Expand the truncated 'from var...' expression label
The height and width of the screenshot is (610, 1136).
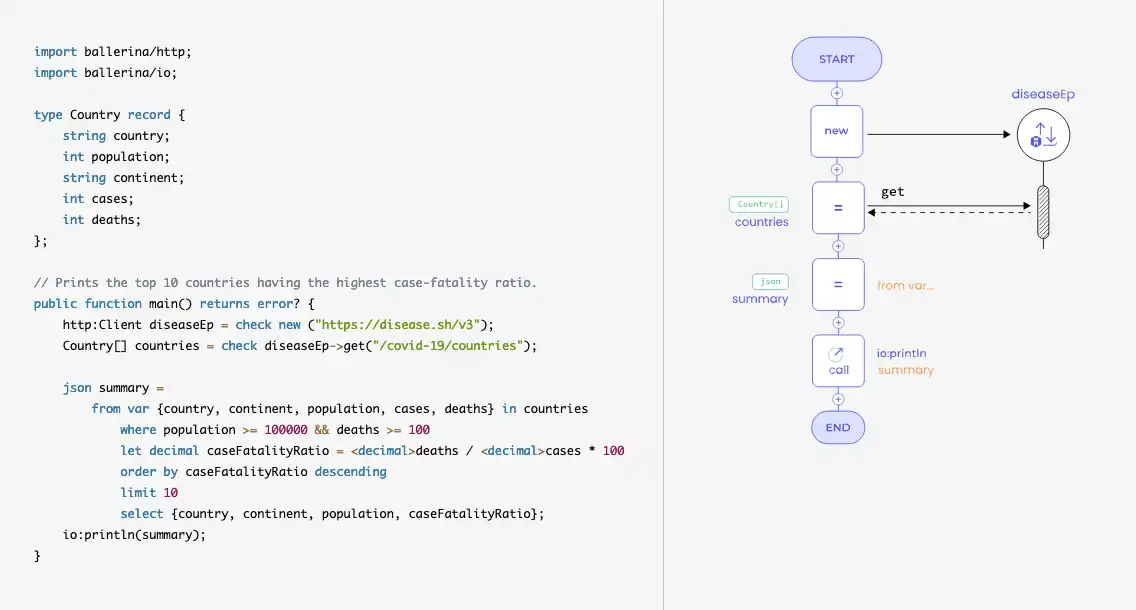(905, 285)
